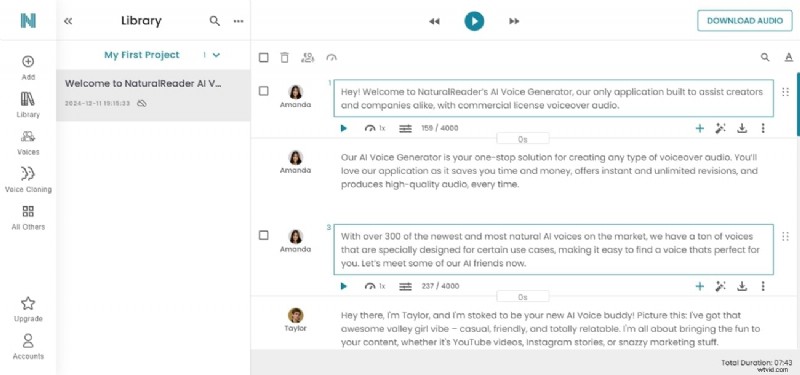Click into the 'Hey! Welcome to NaturalReader's' text box

554,98
